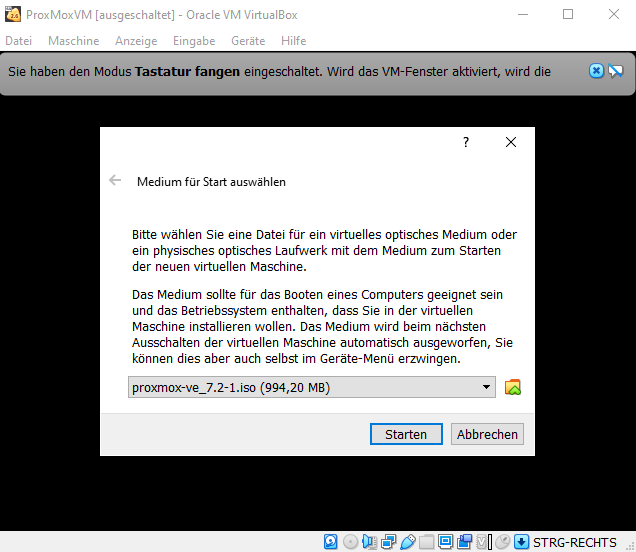This screenshot has width=636, height=552.
Task: Close the Medium für Start auswählen dialog
Action: tap(511, 142)
